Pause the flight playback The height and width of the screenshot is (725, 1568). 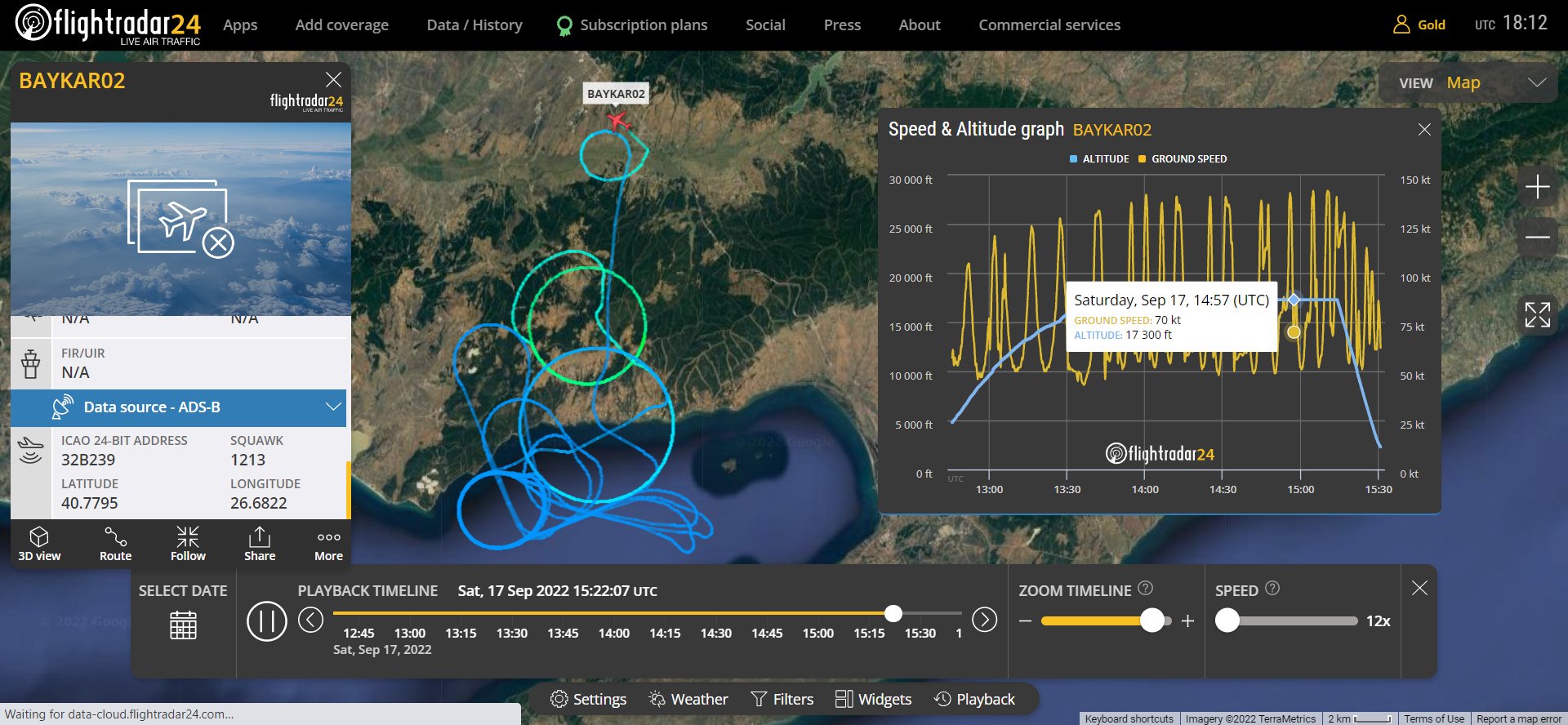coord(266,621)
